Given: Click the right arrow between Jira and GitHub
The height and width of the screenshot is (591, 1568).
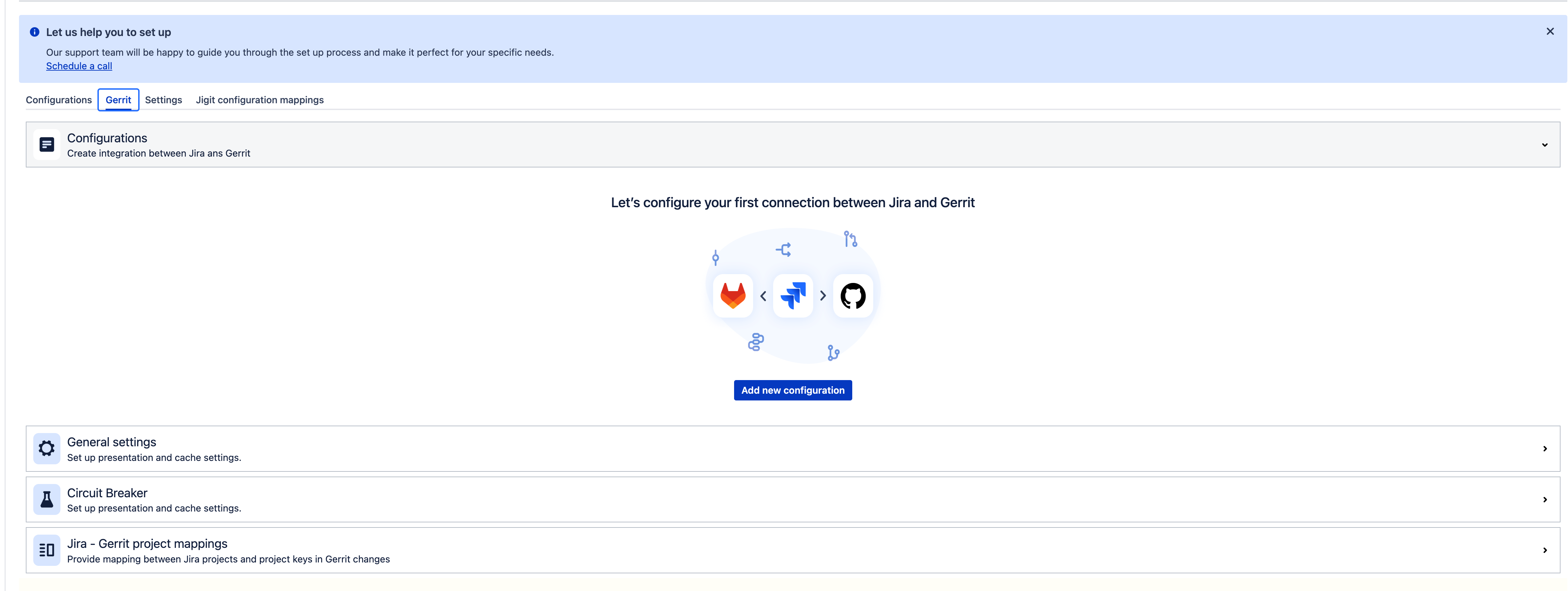Looking at the screenshot, I should pos(823,296).
